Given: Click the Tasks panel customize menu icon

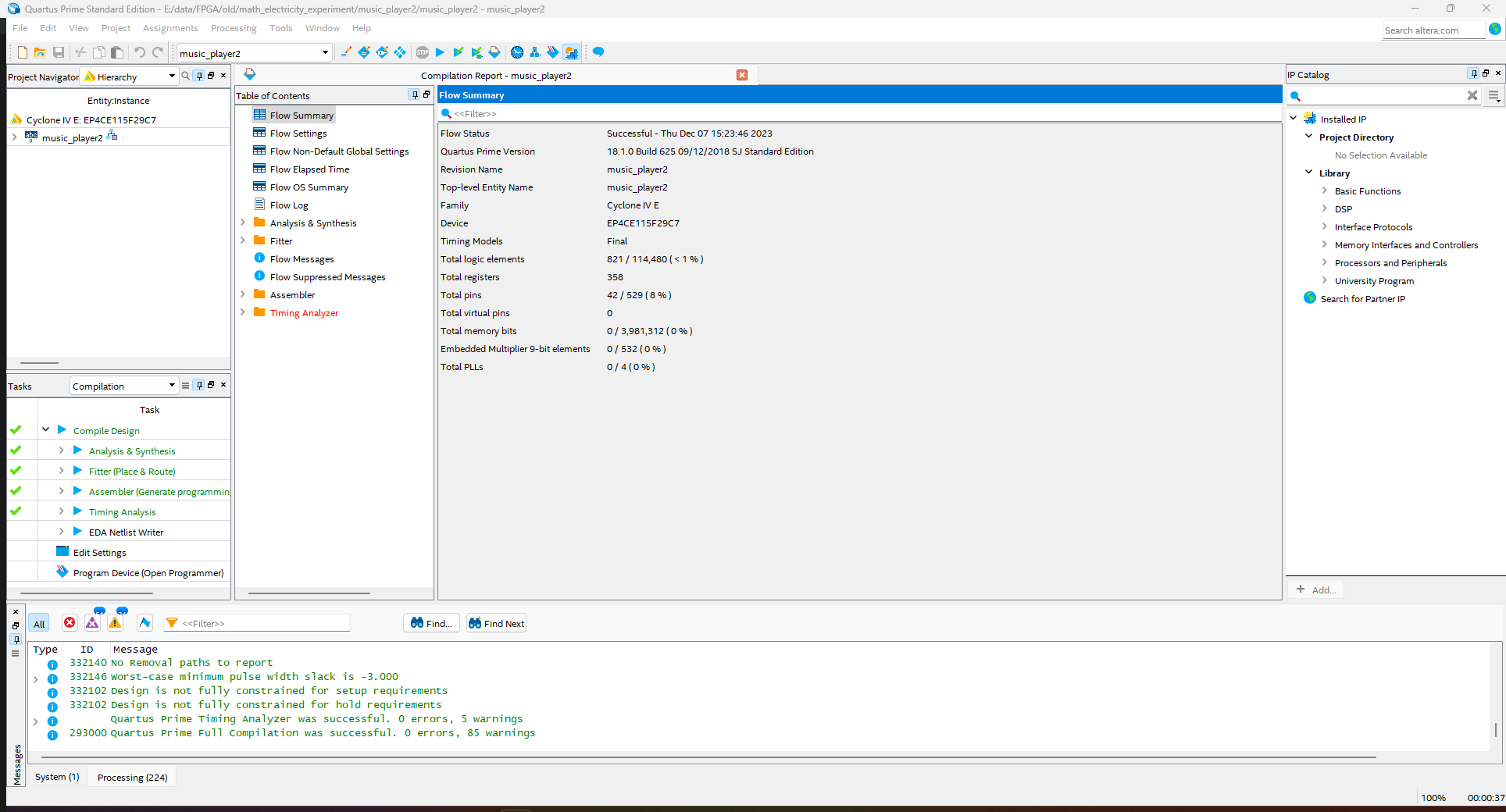Looking at the screenshot, I should click(185, 385).
